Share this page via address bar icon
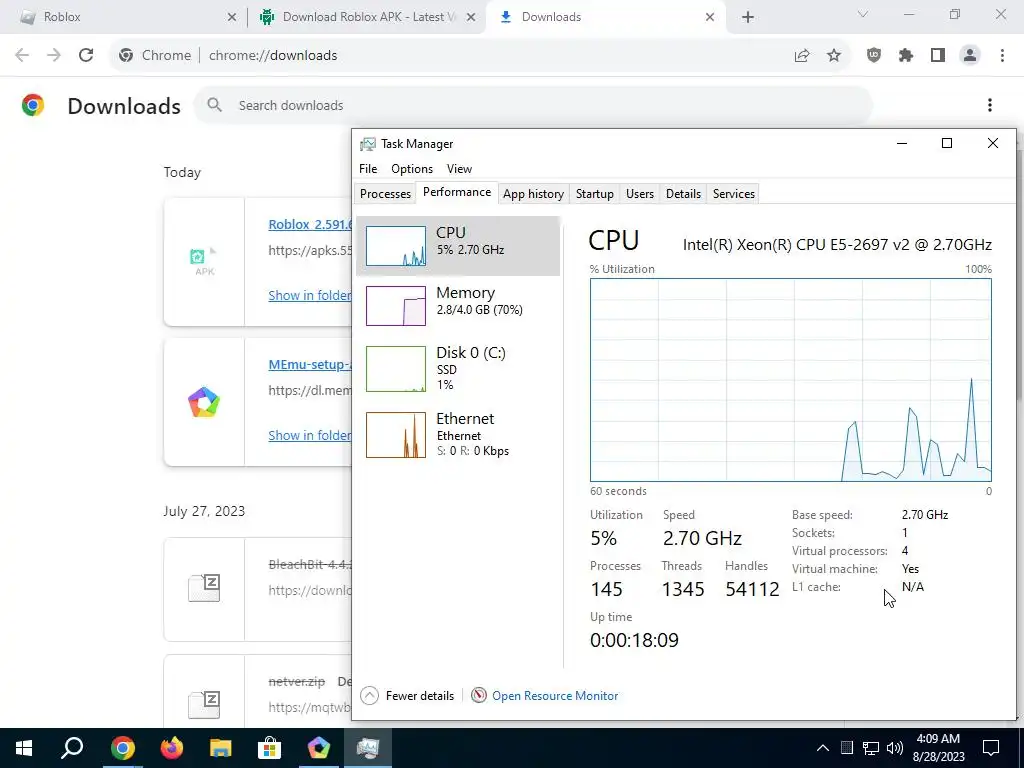The image size is (1024, 768). (802, 56)
